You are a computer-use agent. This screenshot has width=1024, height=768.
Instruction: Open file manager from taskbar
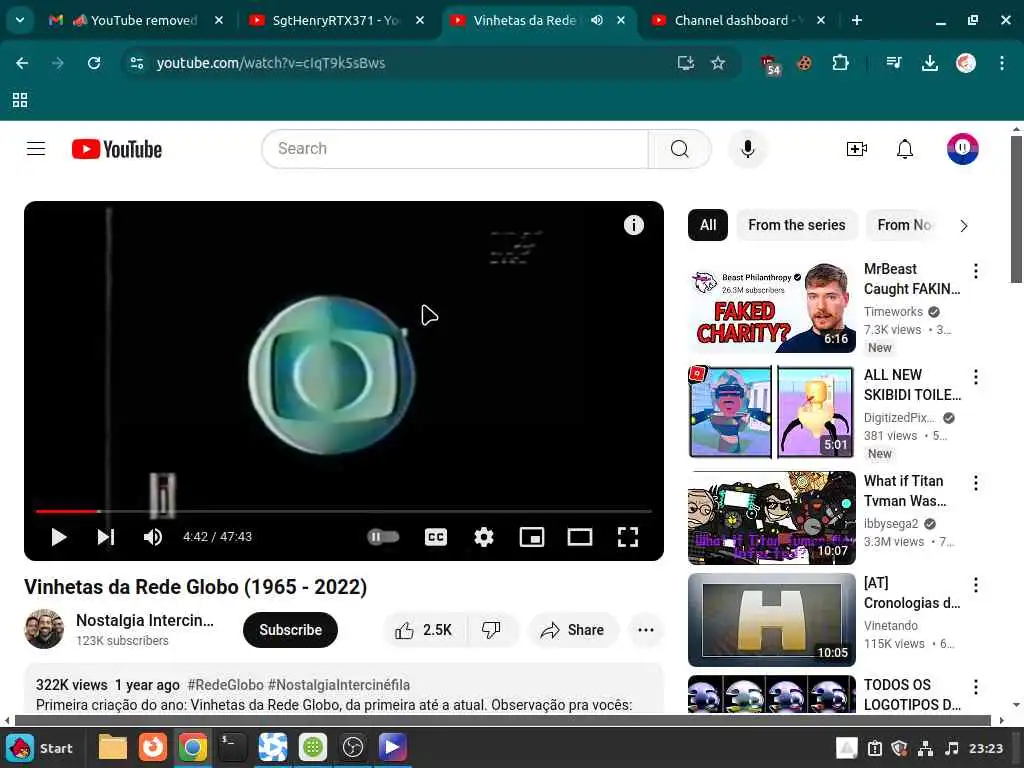(x=112, y=748)
